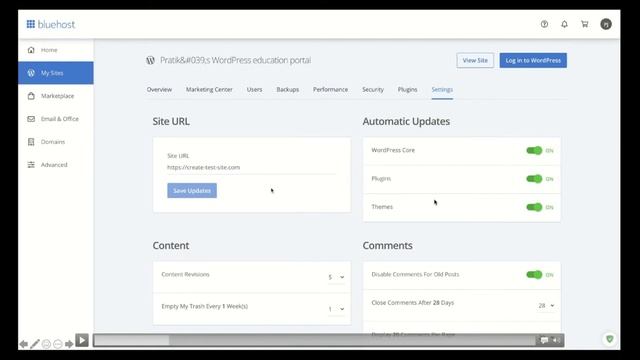Go to Home in sidebar

(56, 50)
